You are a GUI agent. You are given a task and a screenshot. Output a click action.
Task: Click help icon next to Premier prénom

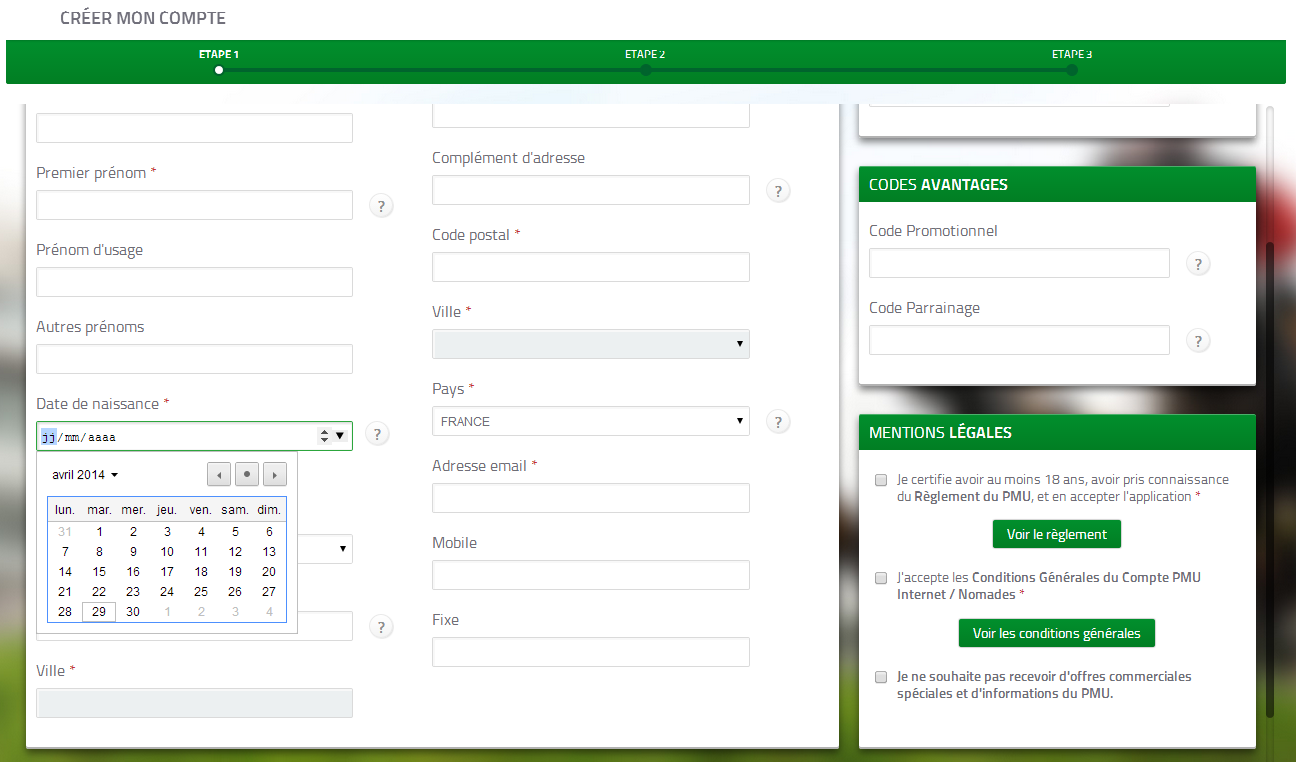[380, 206]
